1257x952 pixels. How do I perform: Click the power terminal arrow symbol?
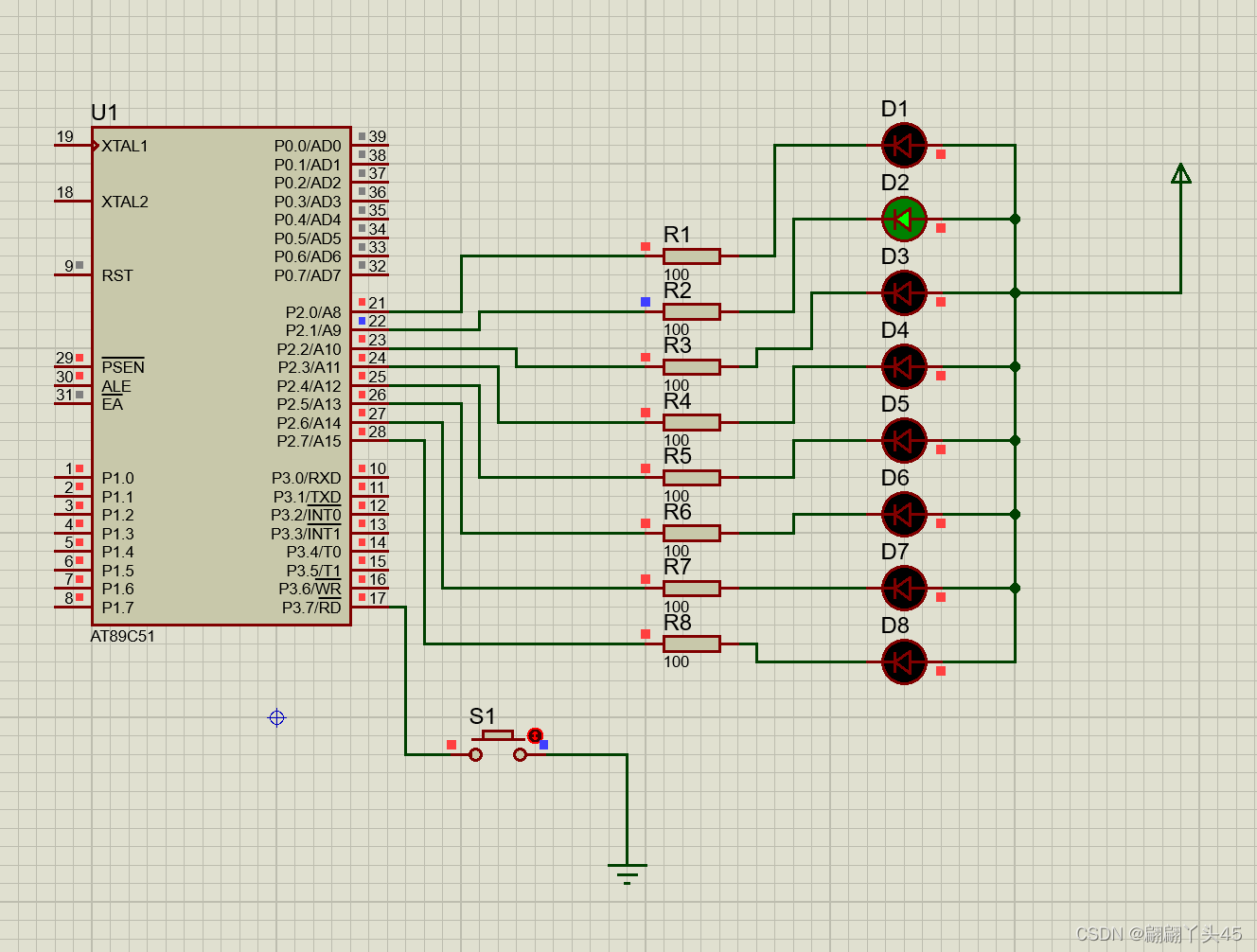[1180, 174]
